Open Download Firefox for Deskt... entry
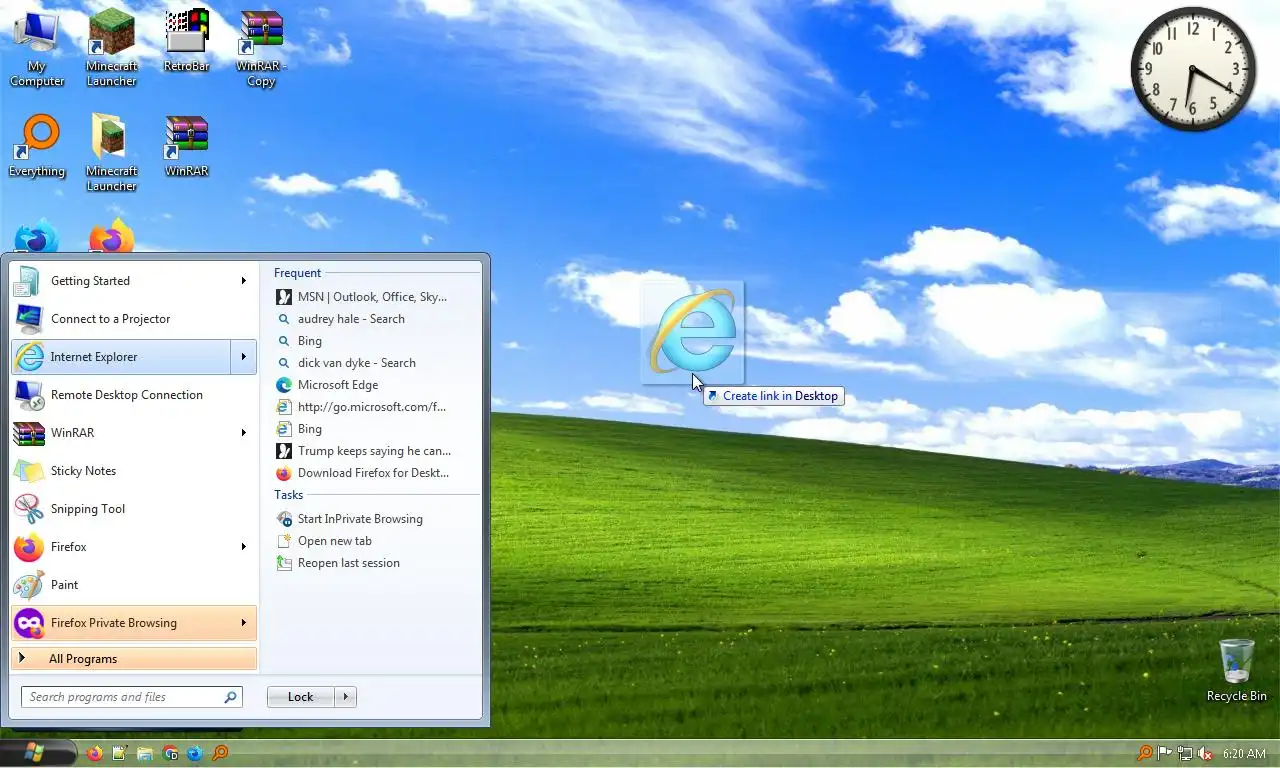 pos(373,473)
